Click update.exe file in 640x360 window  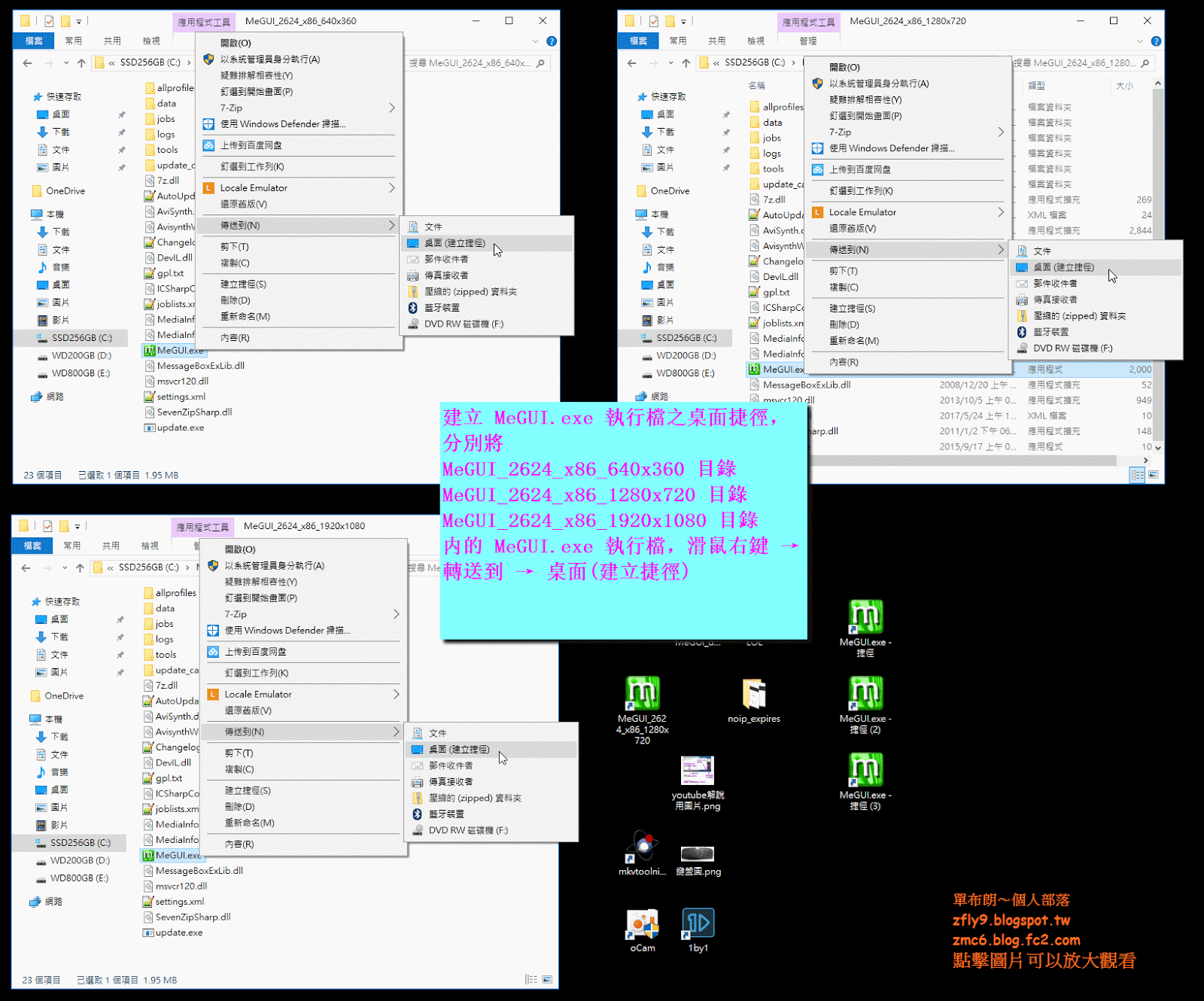pyautogui.click(x=174, y=427)
